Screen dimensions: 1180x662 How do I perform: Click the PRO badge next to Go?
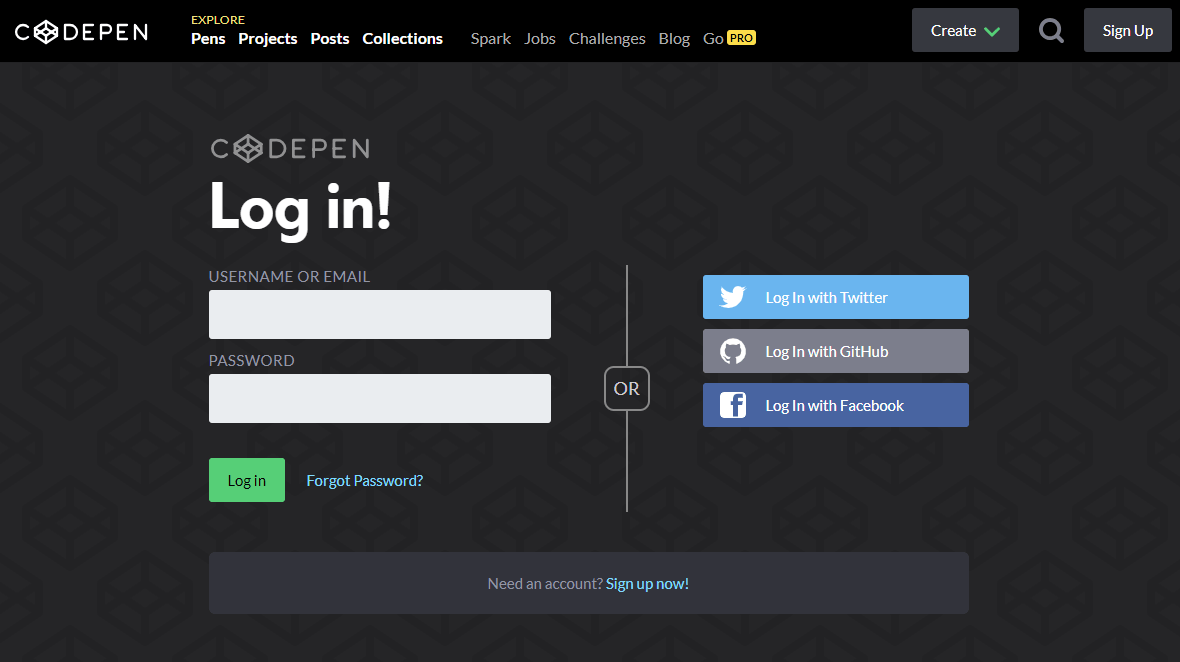coord(741,38)
